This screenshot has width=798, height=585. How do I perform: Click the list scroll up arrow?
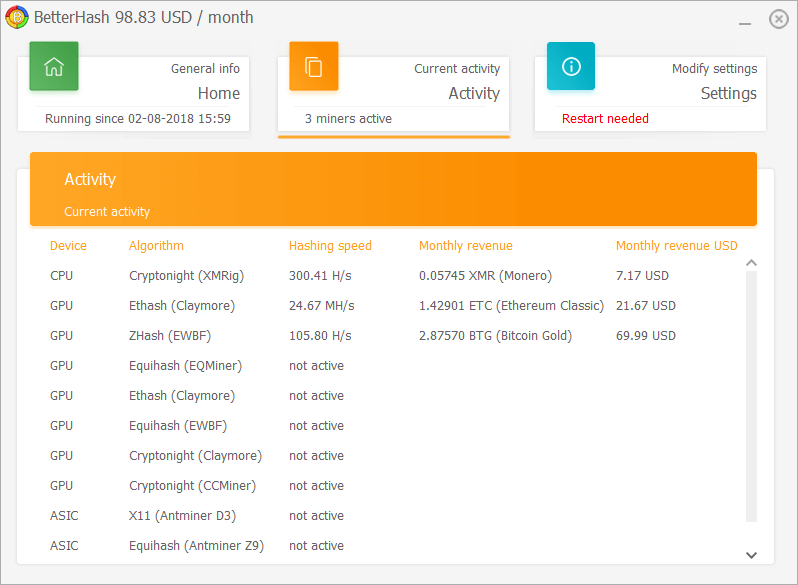[x=751, y=263]
